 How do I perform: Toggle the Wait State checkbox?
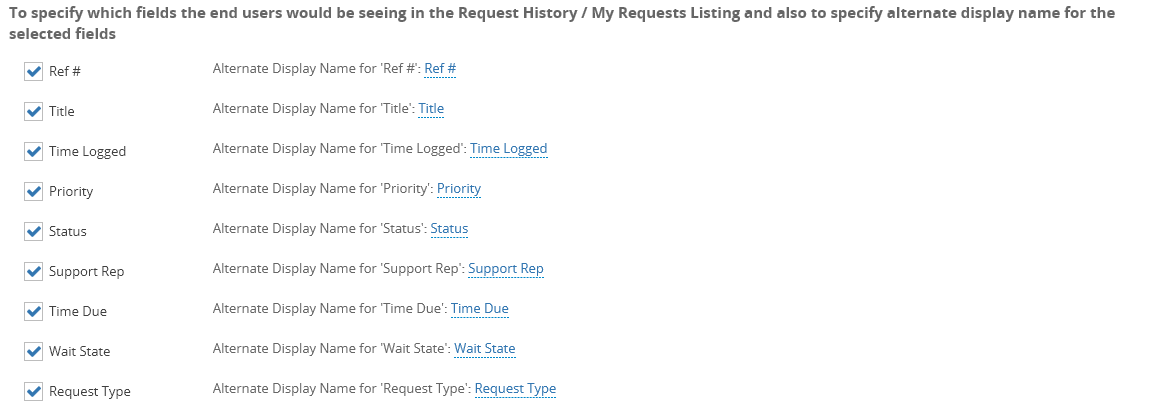[x=33, y=351]
